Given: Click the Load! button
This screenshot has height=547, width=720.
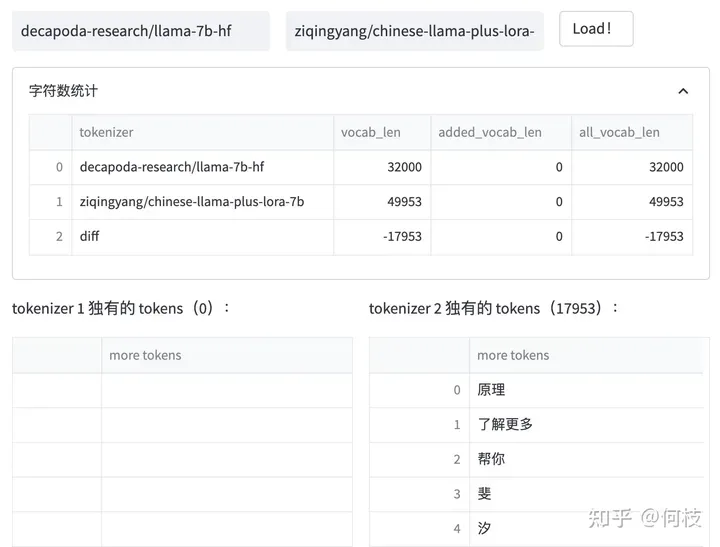Looking at the screenshot, I should click(596, 29).
